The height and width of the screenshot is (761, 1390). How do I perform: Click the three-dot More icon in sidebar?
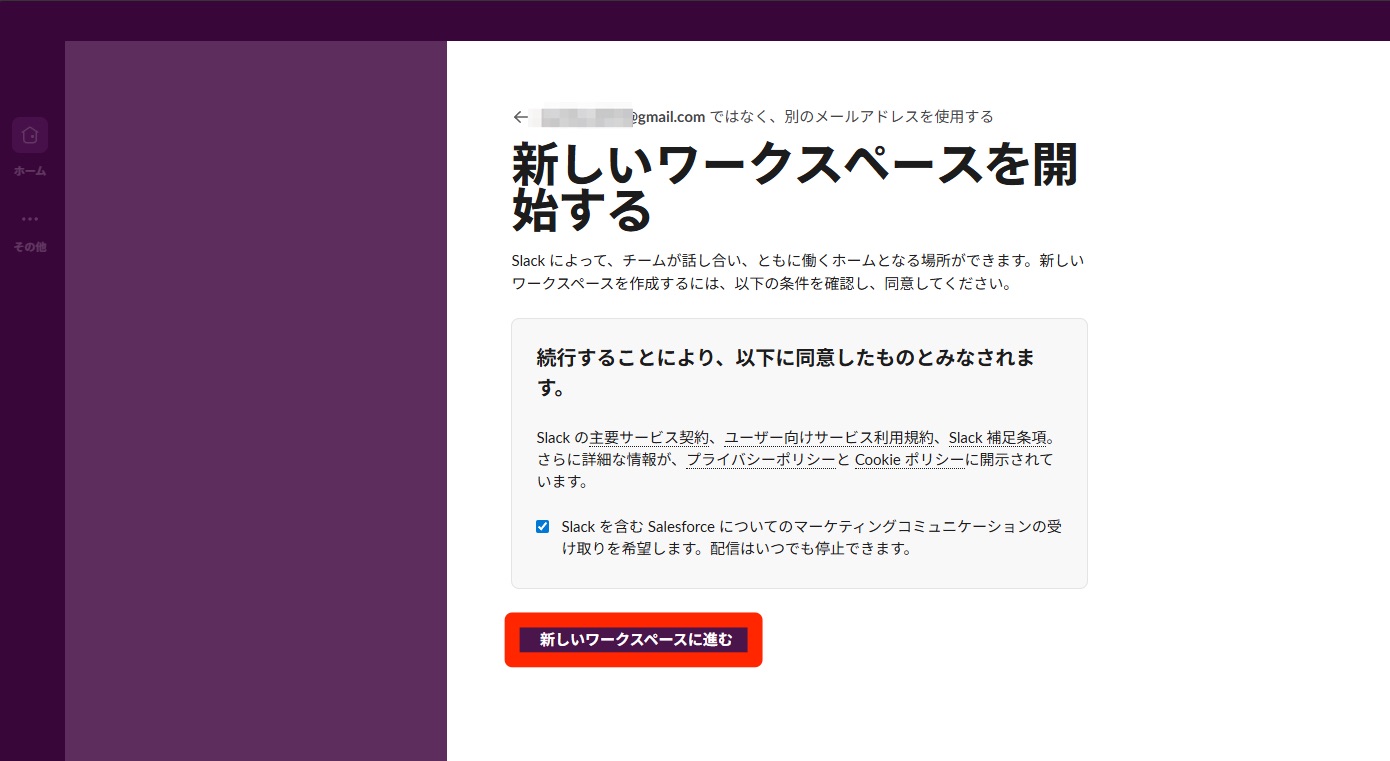(30, 218)
